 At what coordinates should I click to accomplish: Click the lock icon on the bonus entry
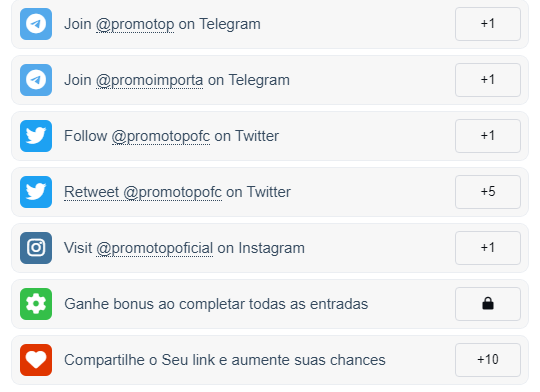(488, 304)
